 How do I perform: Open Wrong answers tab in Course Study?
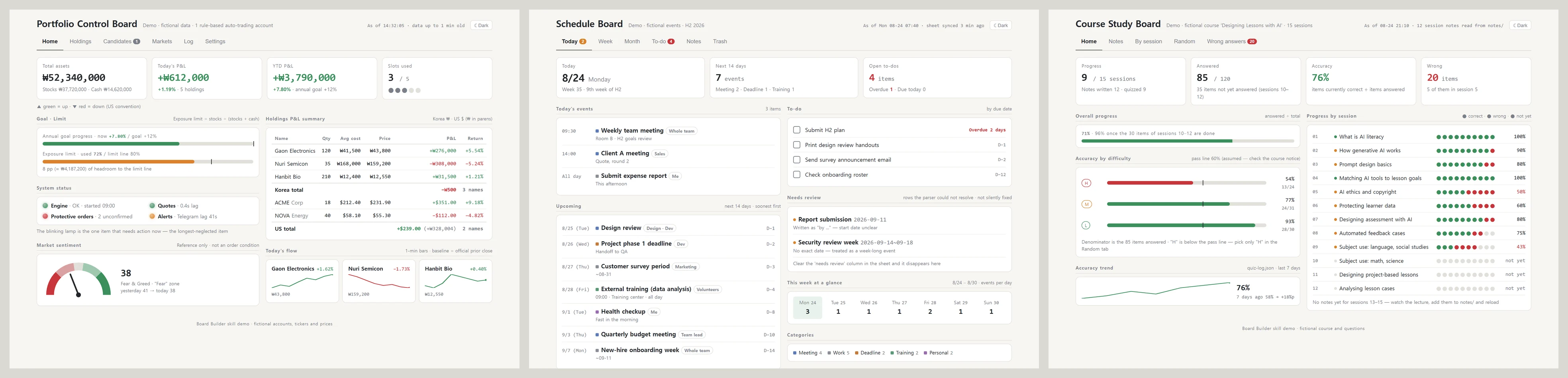[x=1231, y=41]
